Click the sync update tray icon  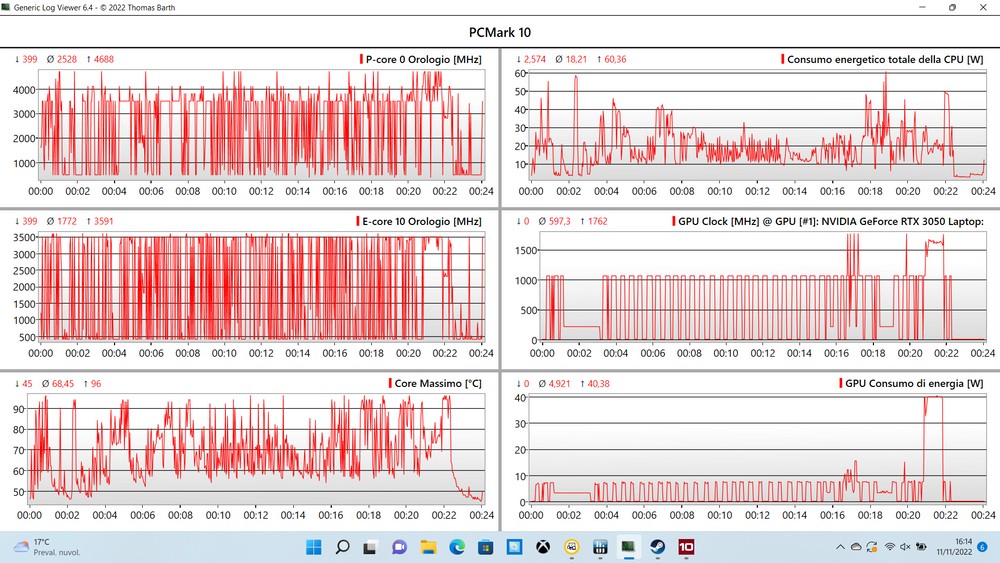point(872,547)
